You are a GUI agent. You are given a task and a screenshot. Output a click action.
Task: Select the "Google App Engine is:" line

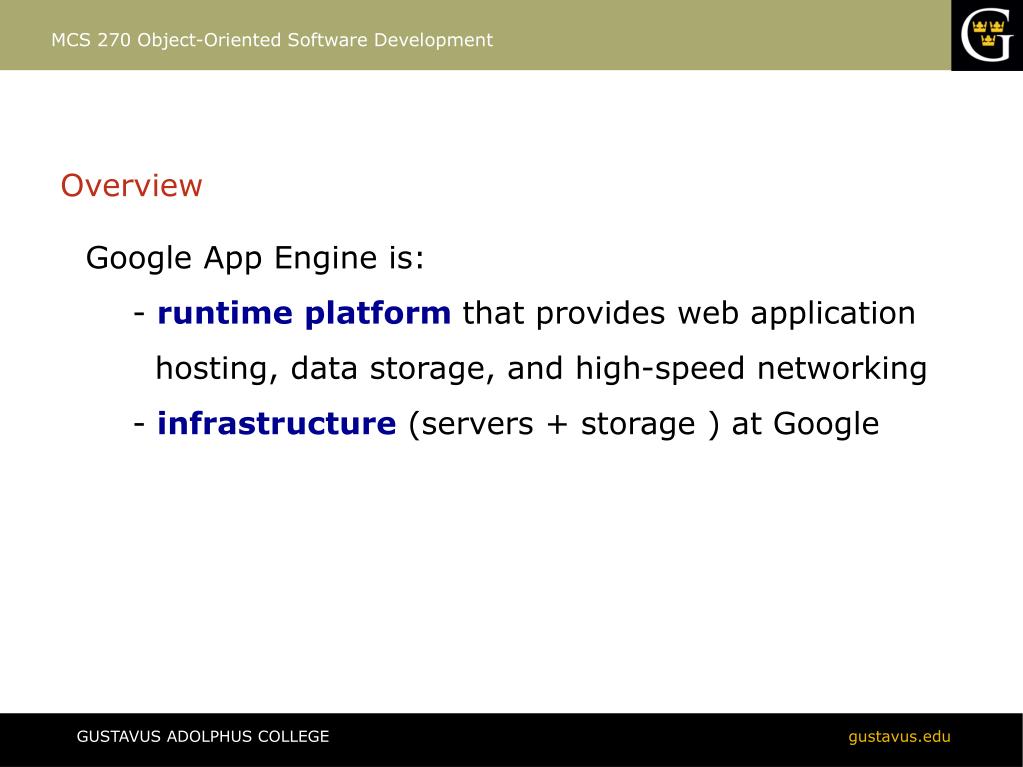pos(255,258)
